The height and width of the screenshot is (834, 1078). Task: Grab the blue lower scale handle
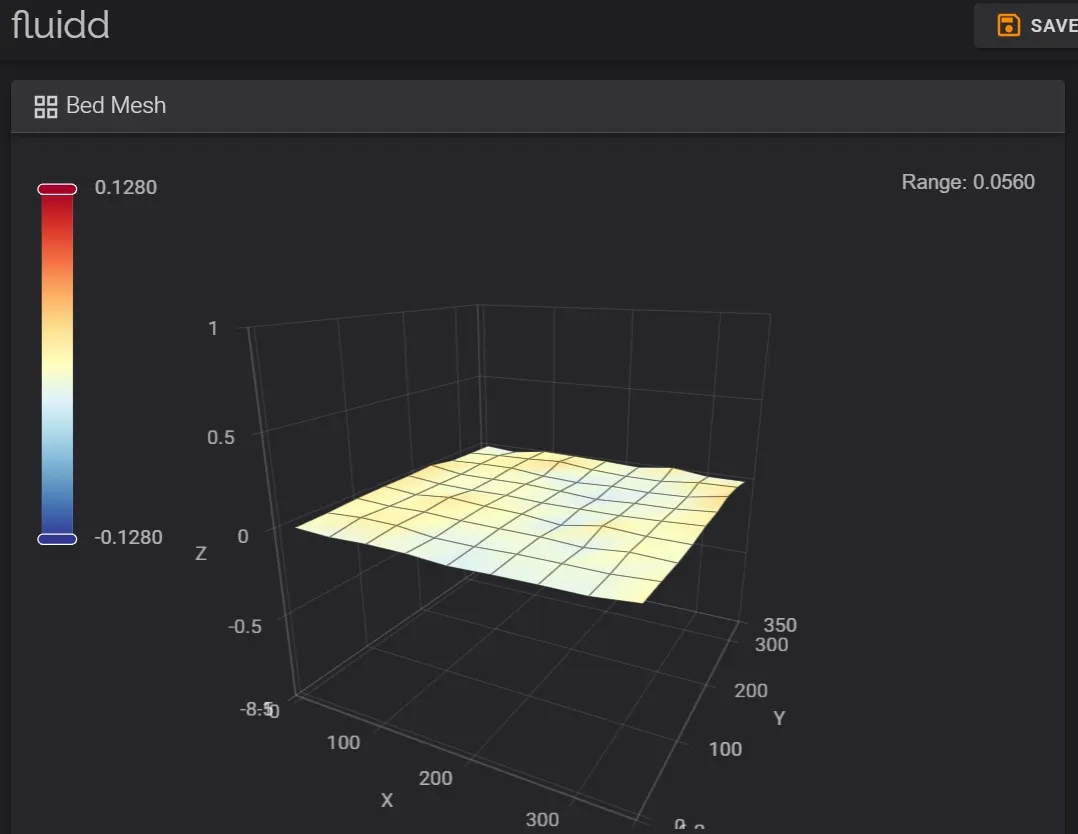point(57,539)
